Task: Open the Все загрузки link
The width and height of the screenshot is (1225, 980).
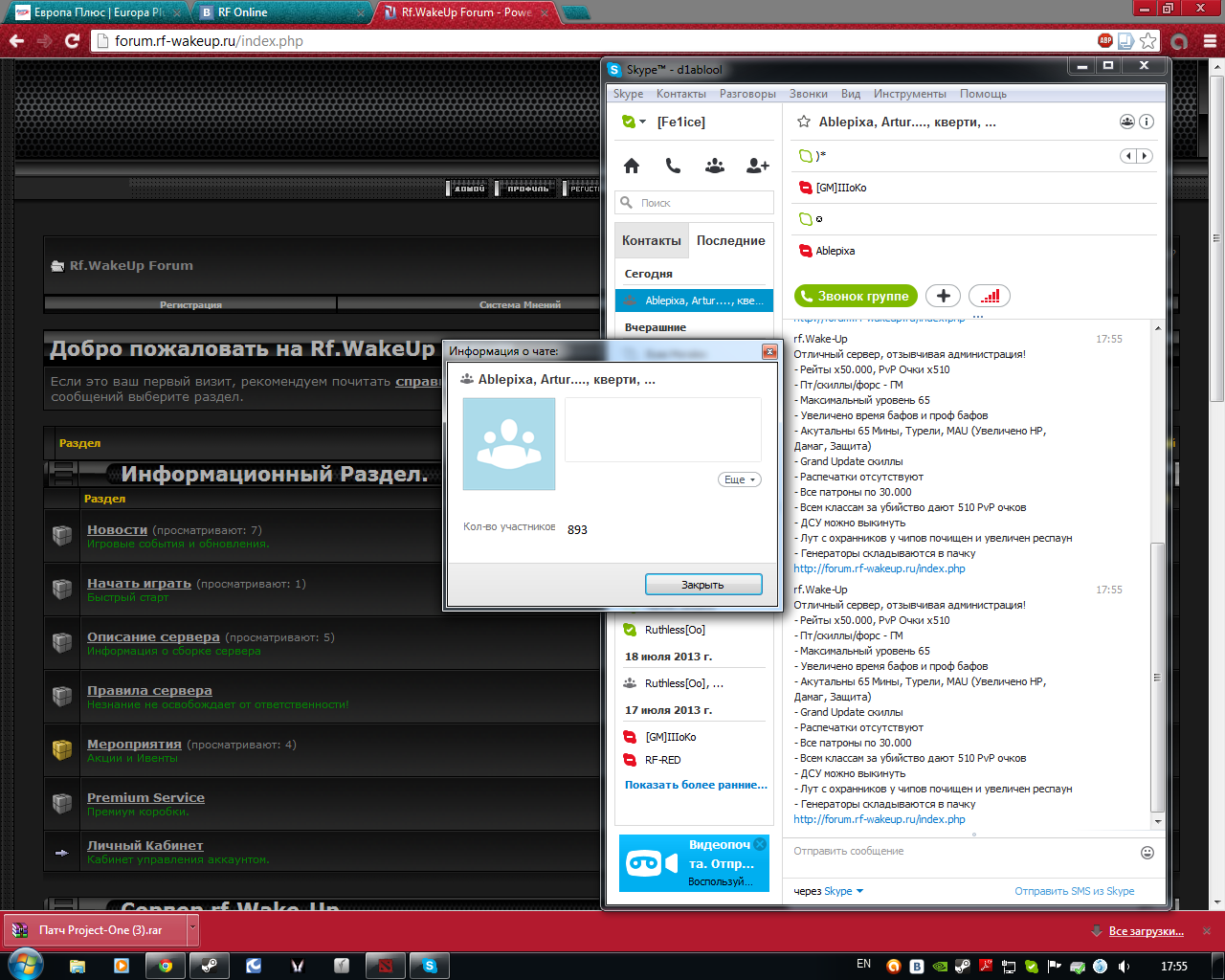Action: 1147,930
